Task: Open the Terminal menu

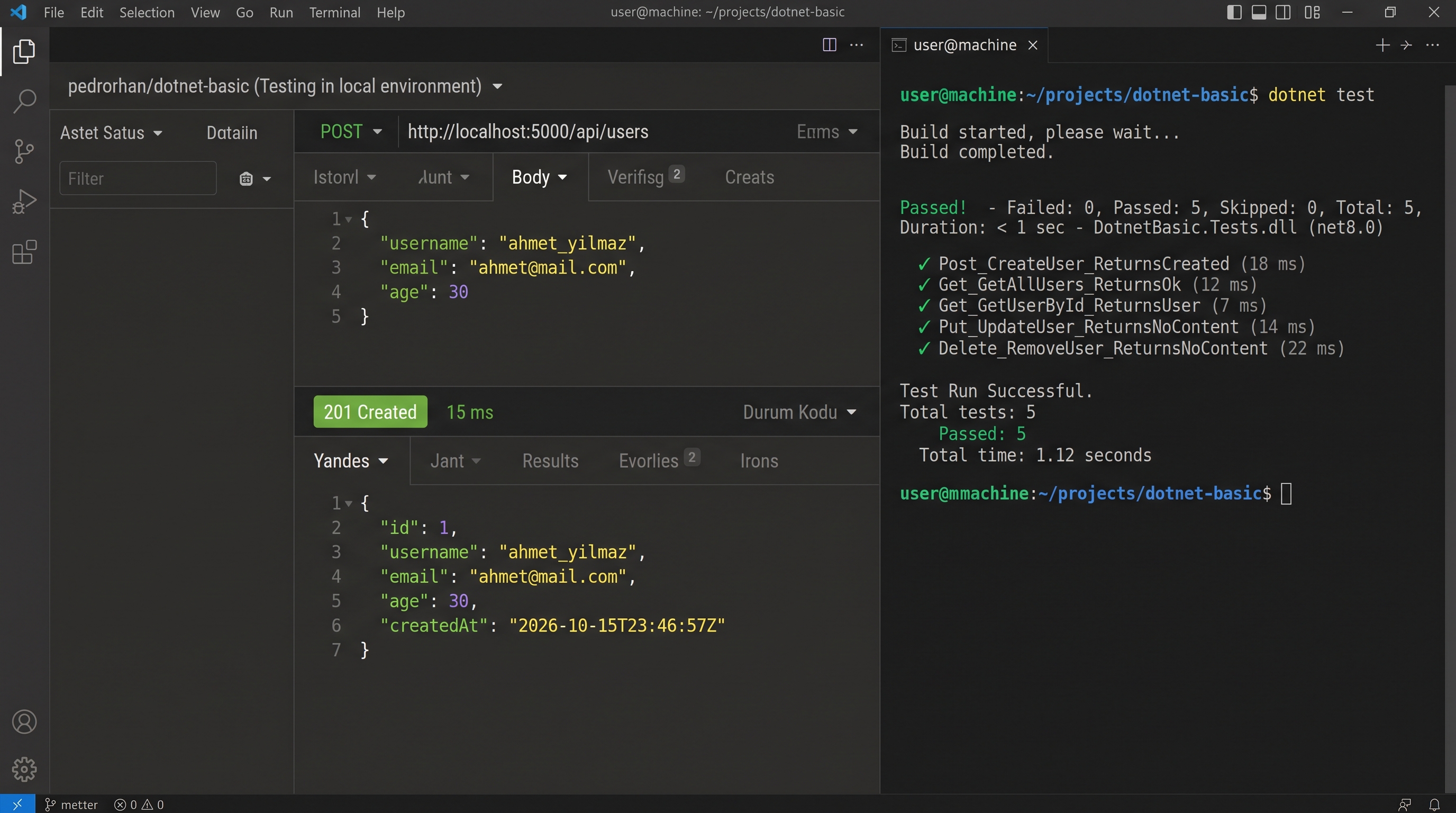Action: click(x=334, y=12)
